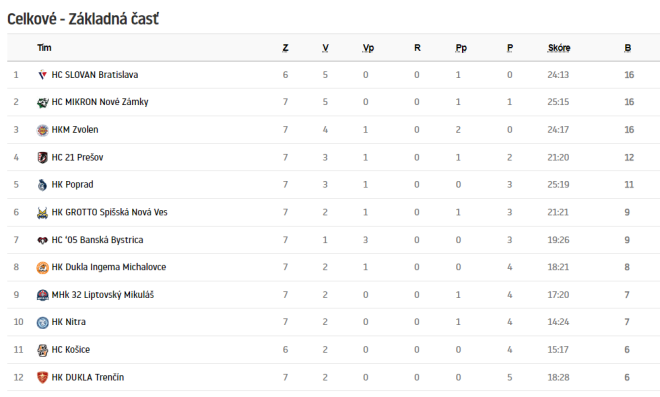This screenshot has width=660, height=397.
Task: Click the HC '05 Banská Bystrica logo
Action: pos(42,240)
